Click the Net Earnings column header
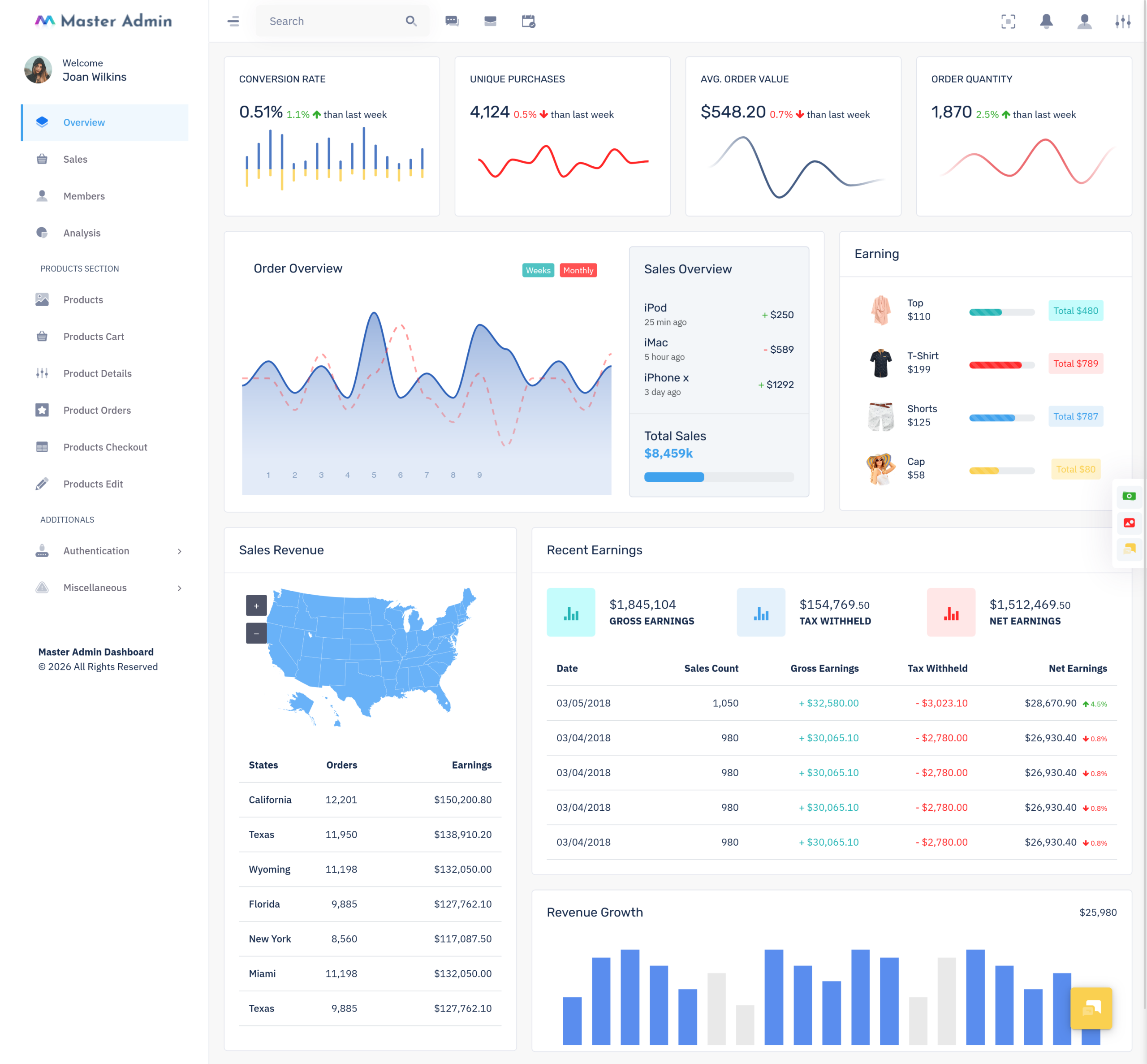The height and width of the screenshot is (1064, 1147). click(x=1078, y=668)
